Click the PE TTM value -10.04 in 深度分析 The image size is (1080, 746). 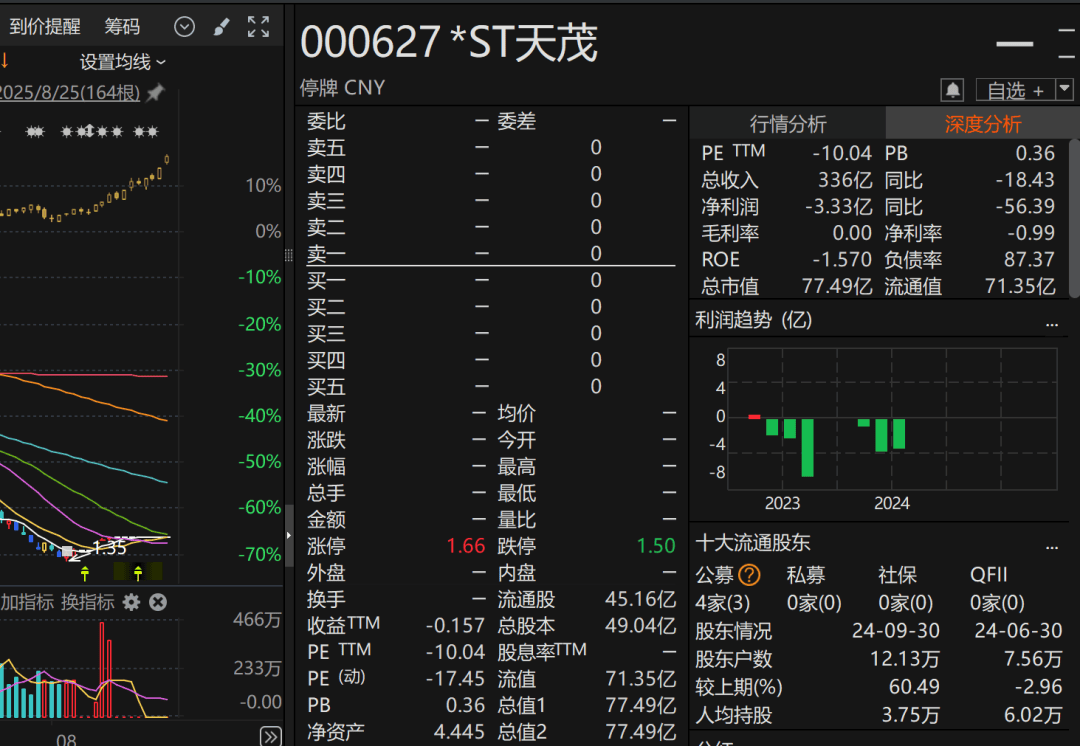tap(842, 153)
